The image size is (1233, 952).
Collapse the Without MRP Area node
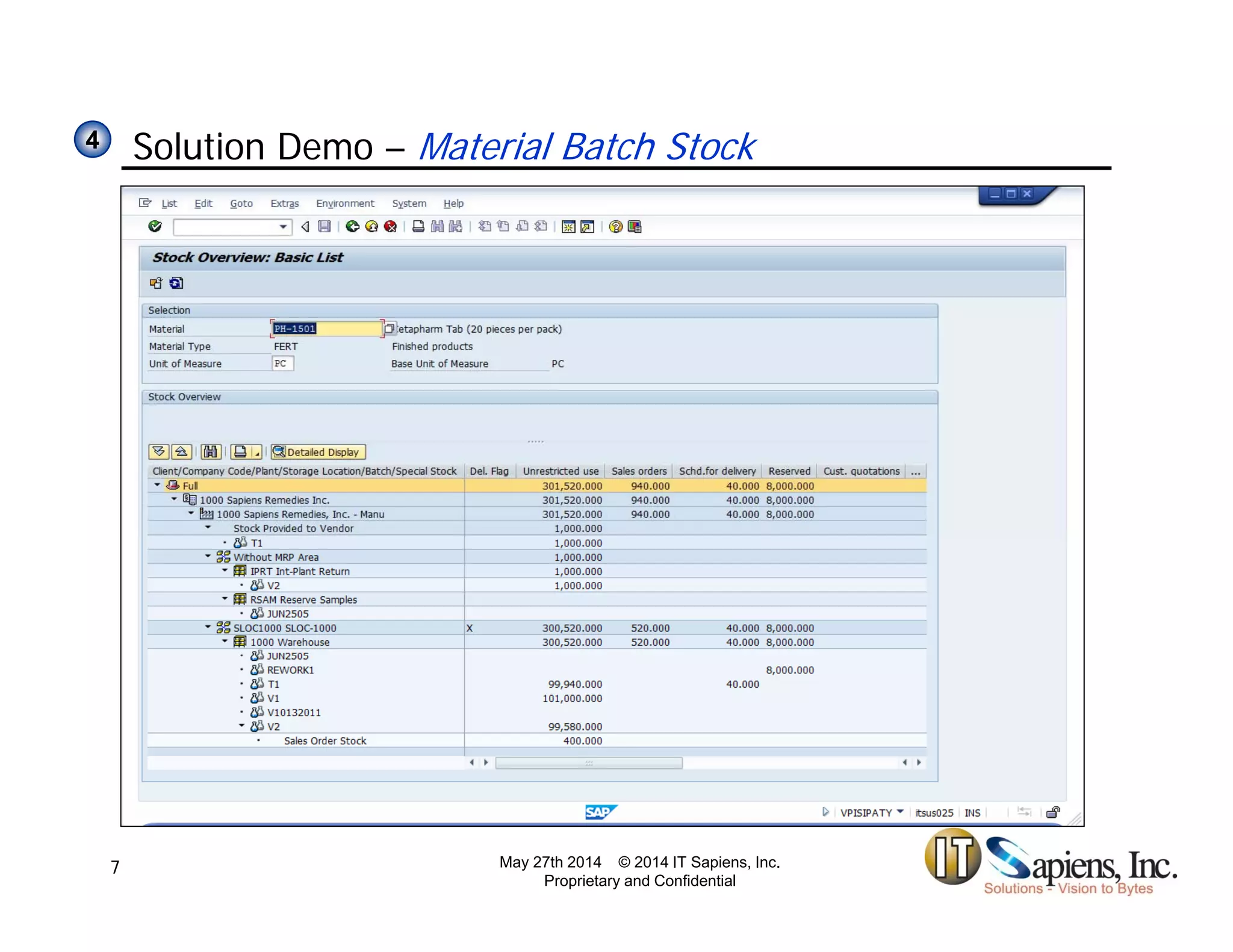[208, 557]
